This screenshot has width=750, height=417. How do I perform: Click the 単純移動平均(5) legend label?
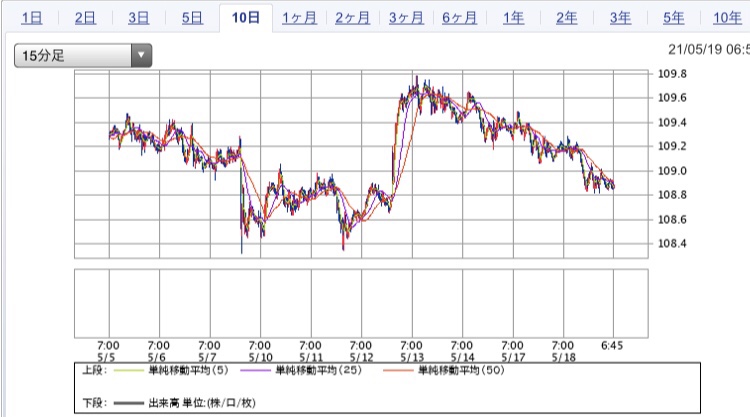click(188, 370)
